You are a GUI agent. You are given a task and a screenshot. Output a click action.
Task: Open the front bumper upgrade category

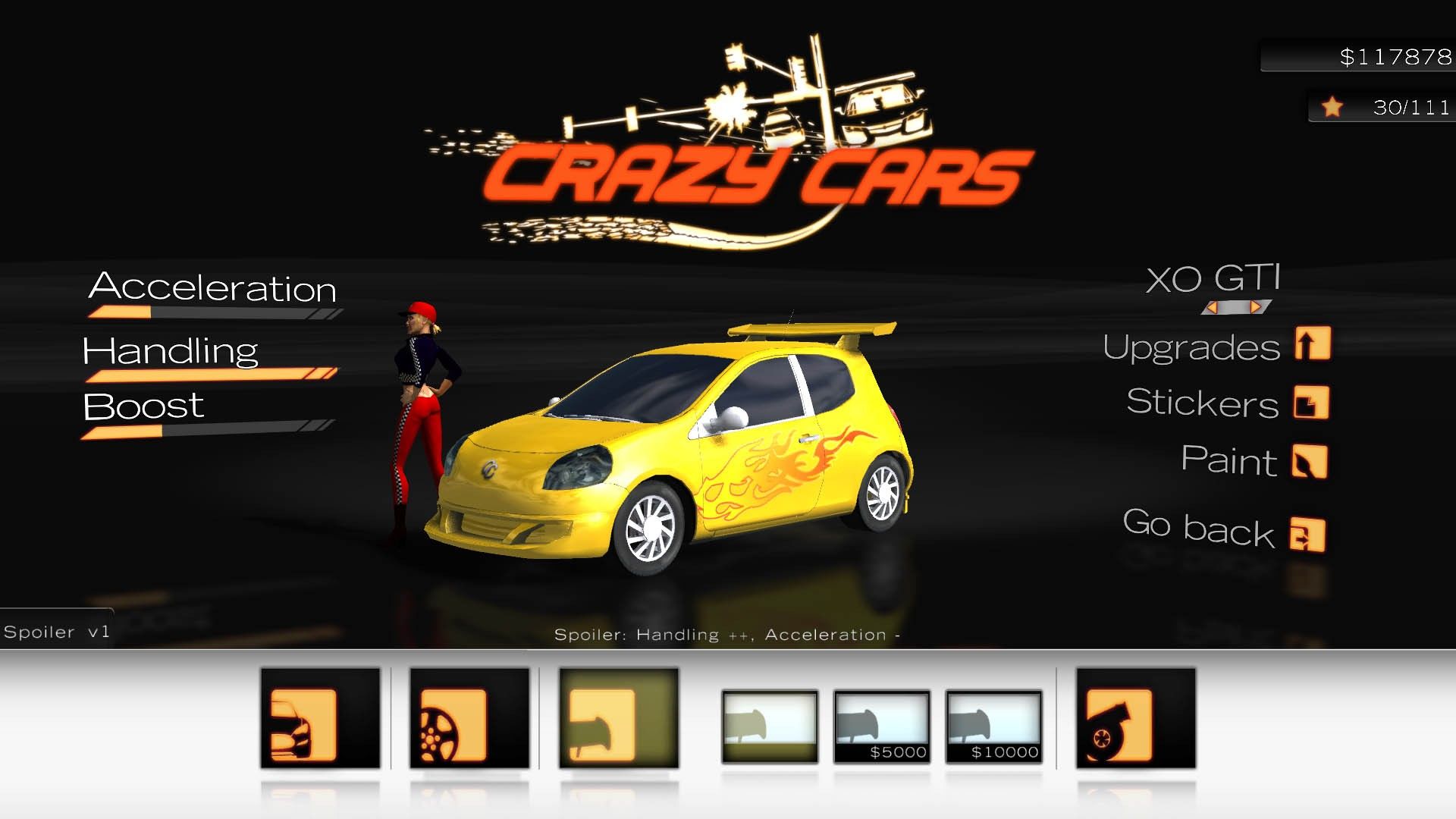[x=319, y=717]
